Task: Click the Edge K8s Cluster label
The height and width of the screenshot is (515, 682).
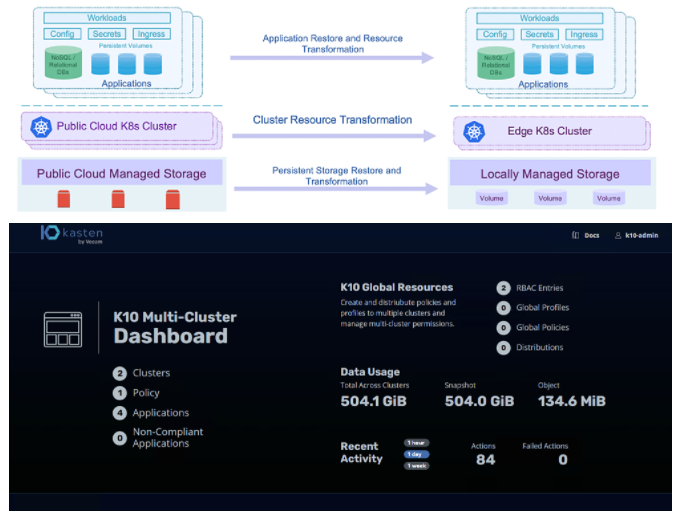Action: pos(549,131)
